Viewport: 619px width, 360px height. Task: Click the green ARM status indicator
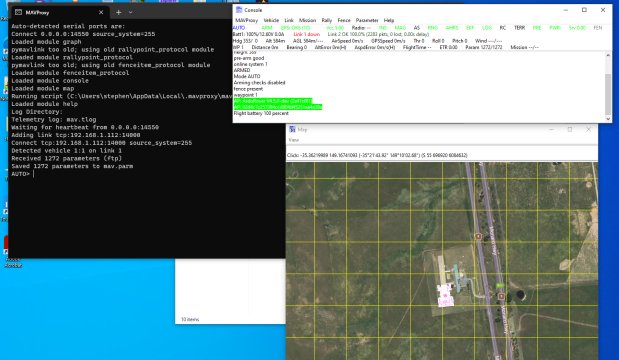(267, 28)
